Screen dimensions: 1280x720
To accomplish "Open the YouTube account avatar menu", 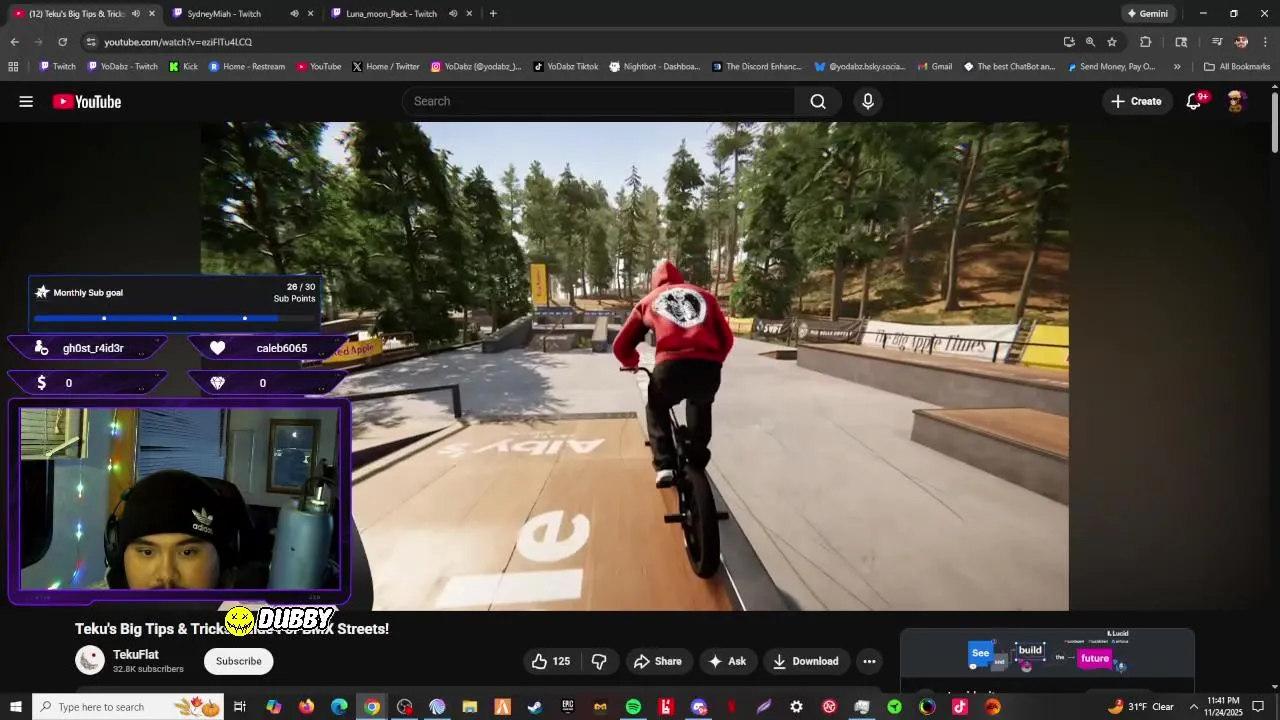I will coord(1236,101).
